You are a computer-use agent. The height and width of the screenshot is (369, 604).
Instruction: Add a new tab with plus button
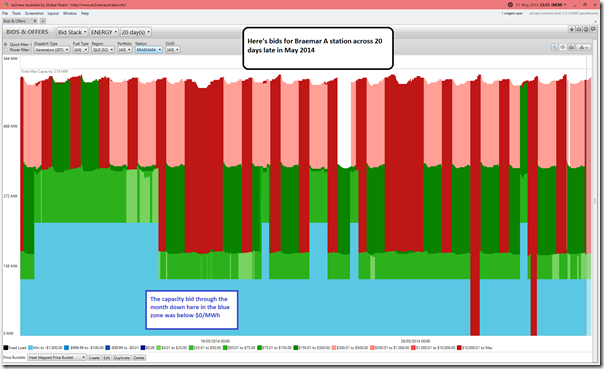(x=43, y=21)
